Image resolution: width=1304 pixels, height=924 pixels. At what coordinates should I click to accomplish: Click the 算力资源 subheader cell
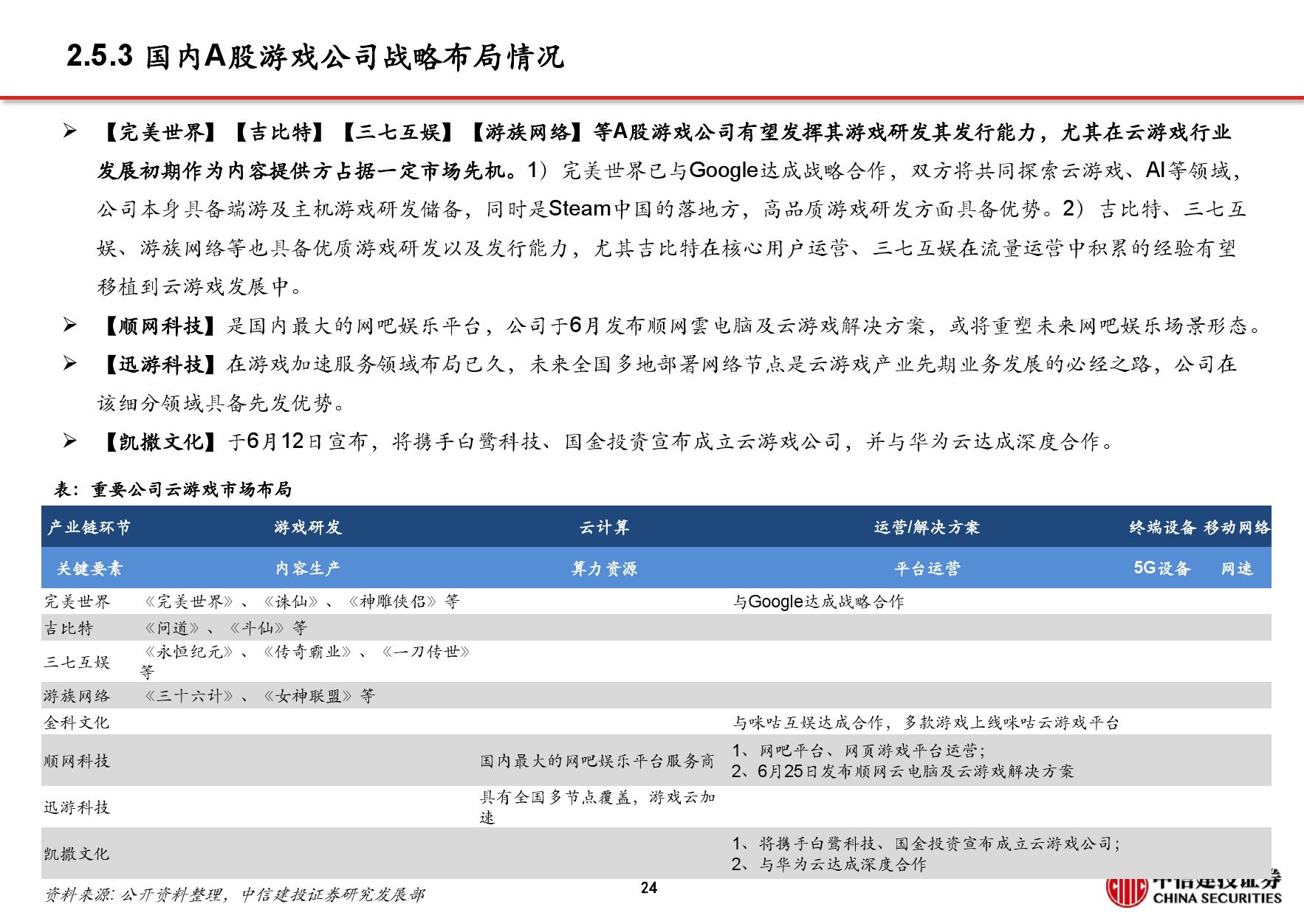tap(604, 568)
